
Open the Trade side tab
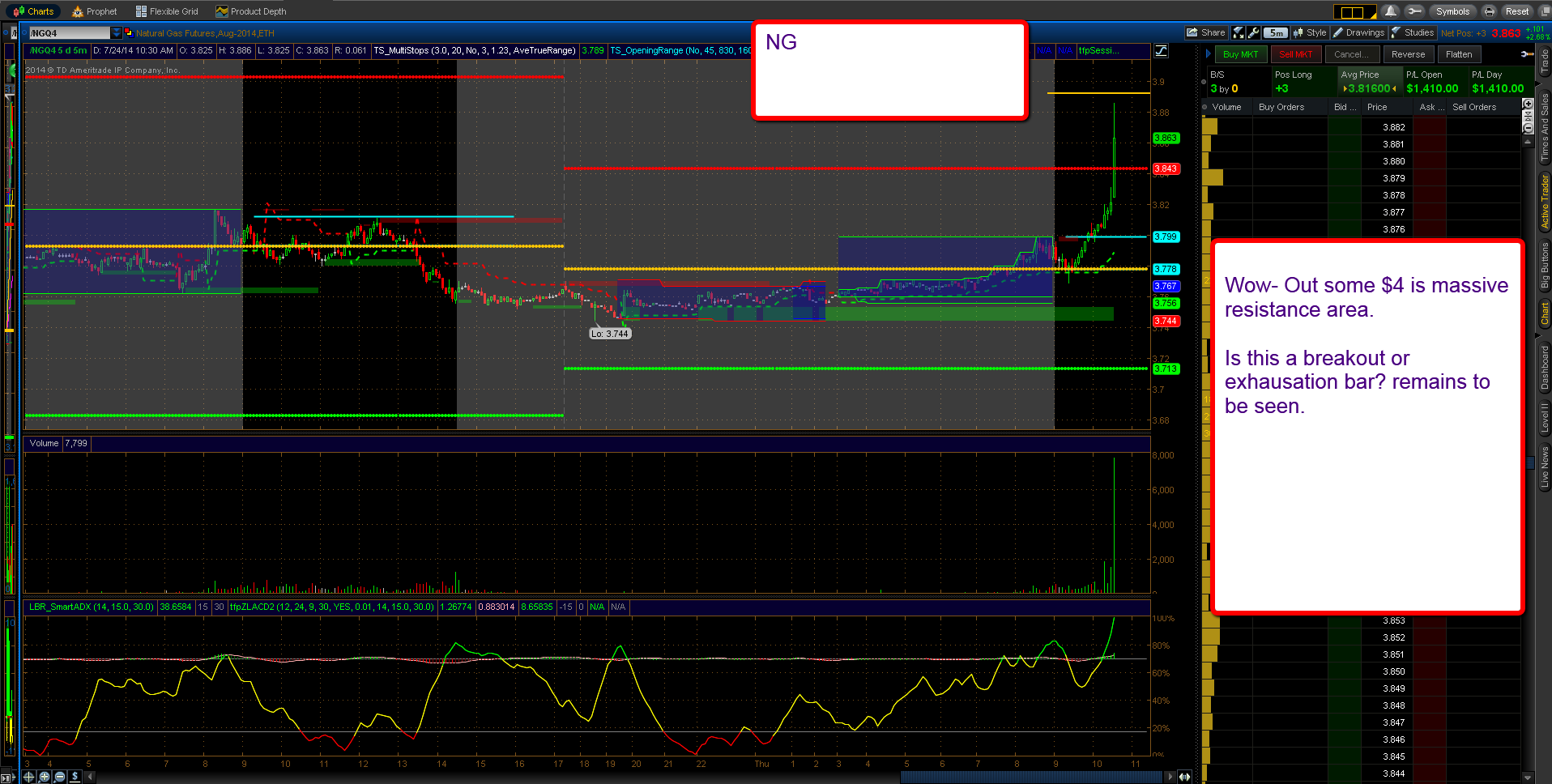point(1544,61)
